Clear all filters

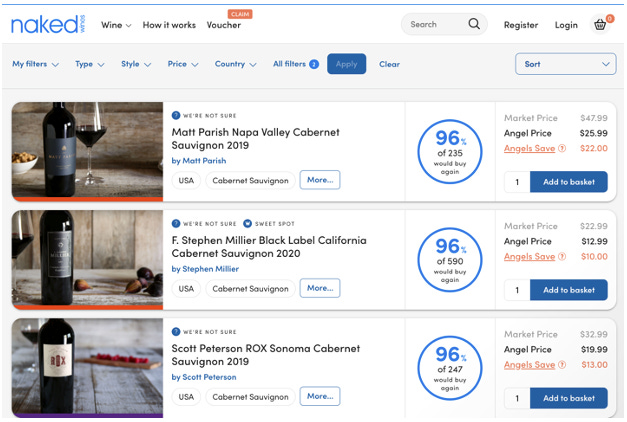coord(389,64)
